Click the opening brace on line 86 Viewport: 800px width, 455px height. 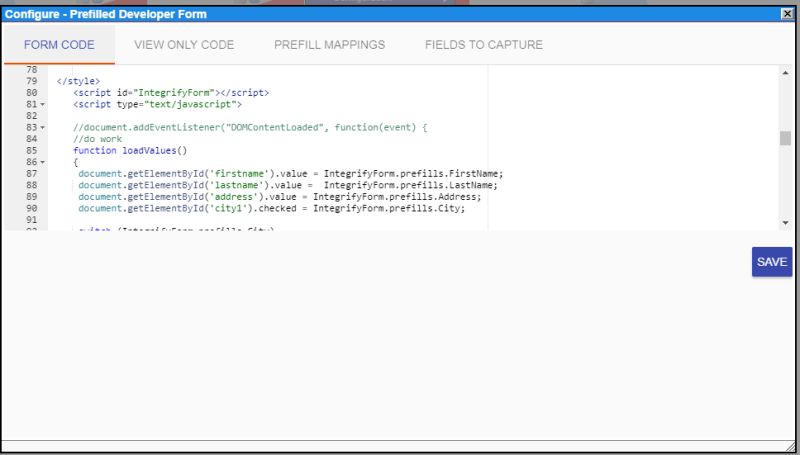(x=76, y=162)
